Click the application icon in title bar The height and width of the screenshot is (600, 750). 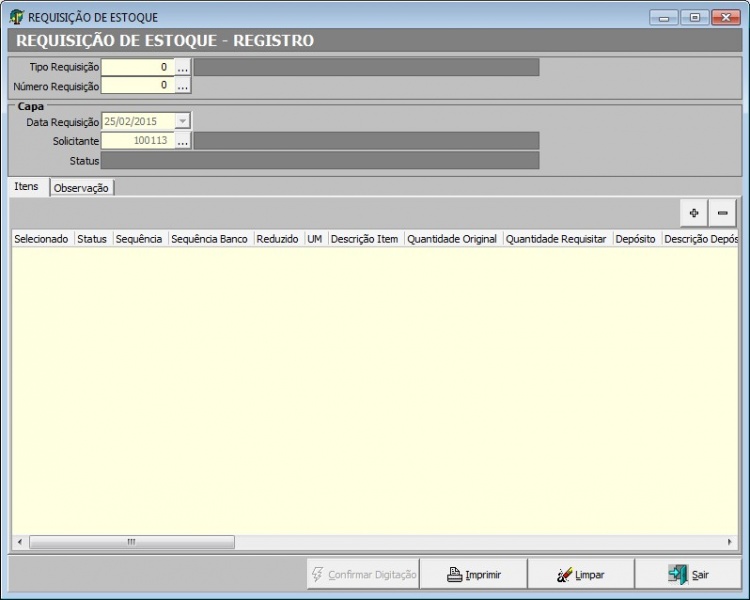16,17
